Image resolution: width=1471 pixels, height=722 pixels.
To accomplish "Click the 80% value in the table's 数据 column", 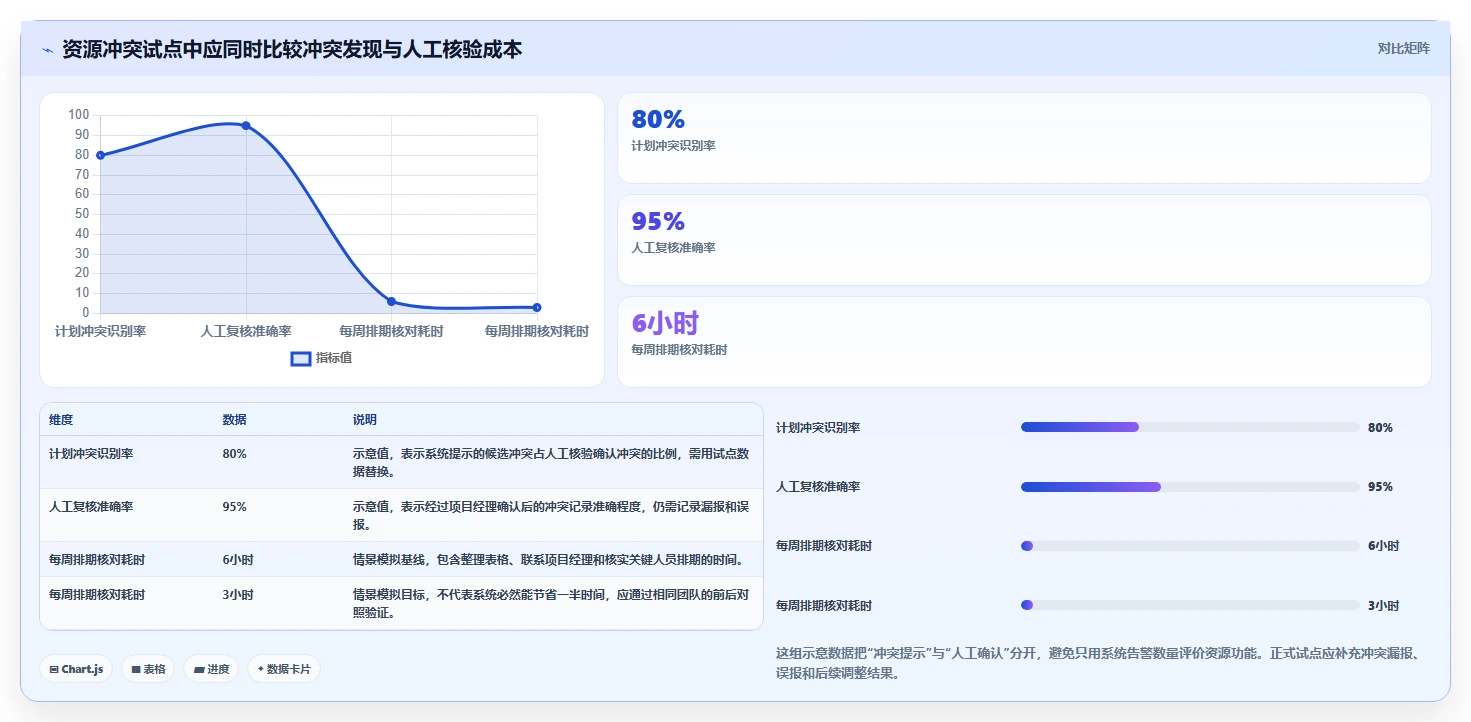I will (234, 453).
